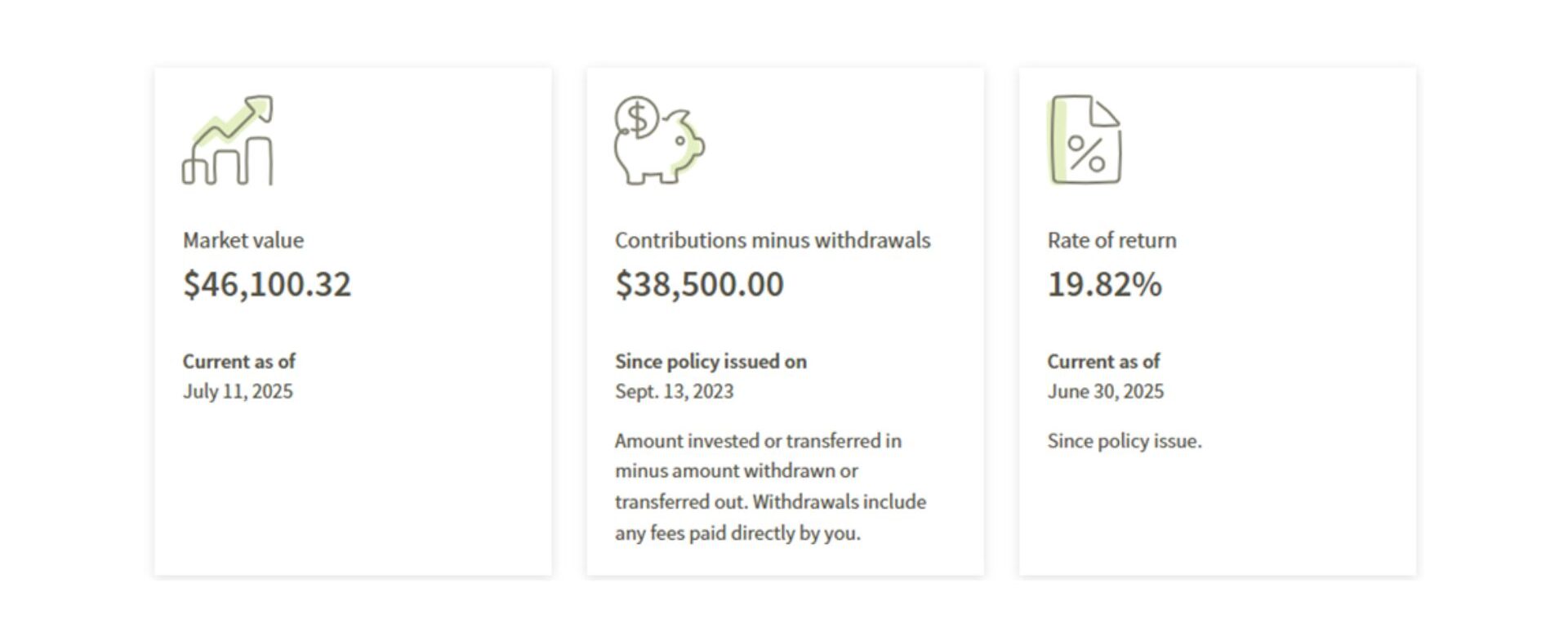Click the Amount invested or transferred description
The height and width of the screenshot is (637, 1568).
point(771,487)
